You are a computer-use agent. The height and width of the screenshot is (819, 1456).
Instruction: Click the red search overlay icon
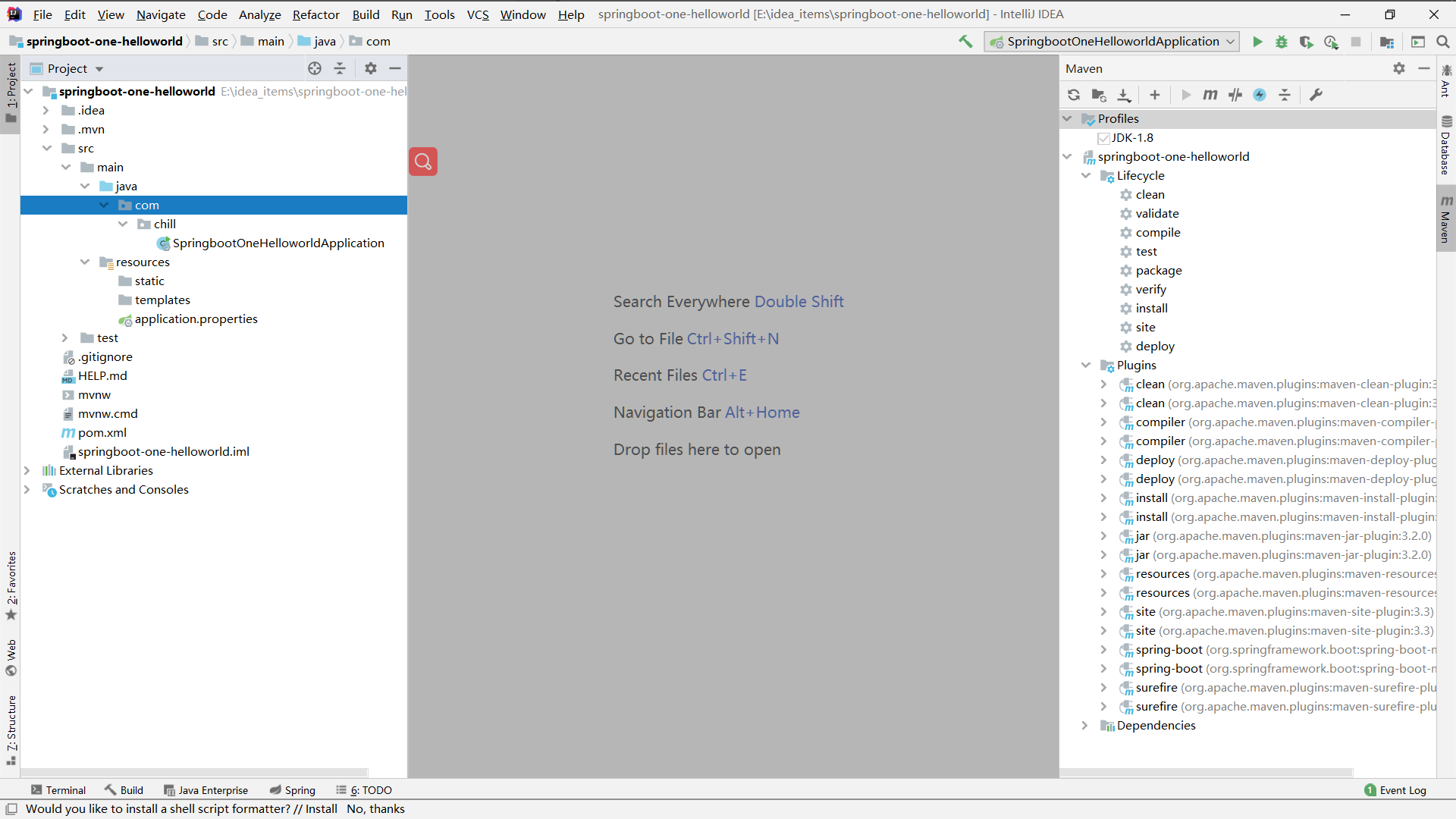click(423, 162)
